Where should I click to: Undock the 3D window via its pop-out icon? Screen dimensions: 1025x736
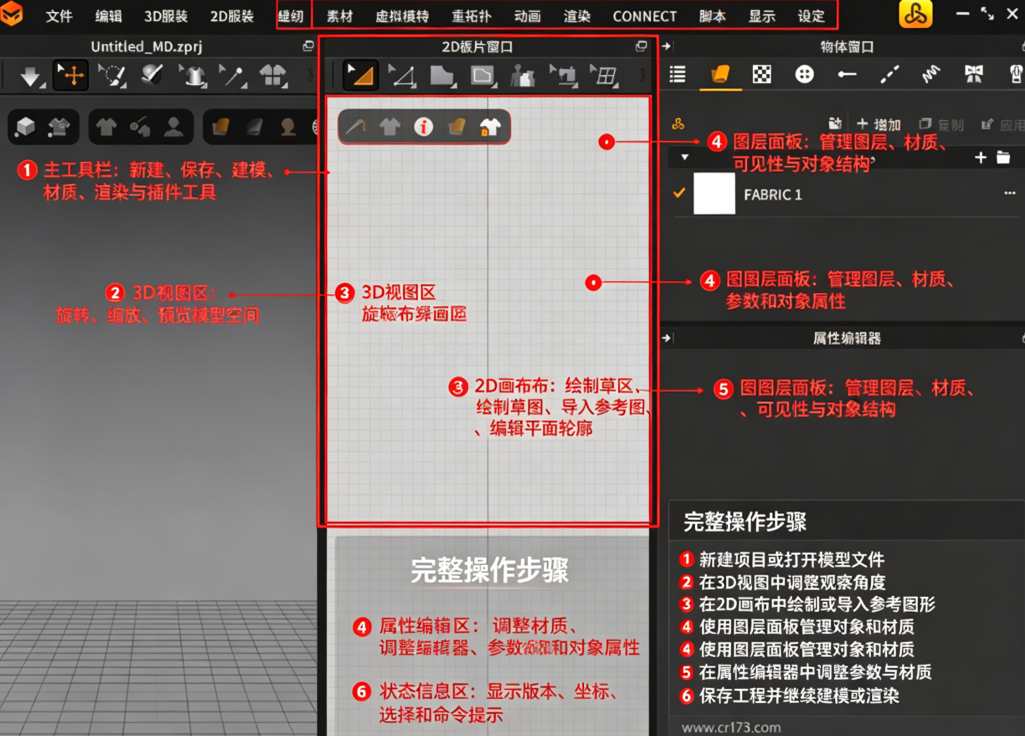click(308, 46)
